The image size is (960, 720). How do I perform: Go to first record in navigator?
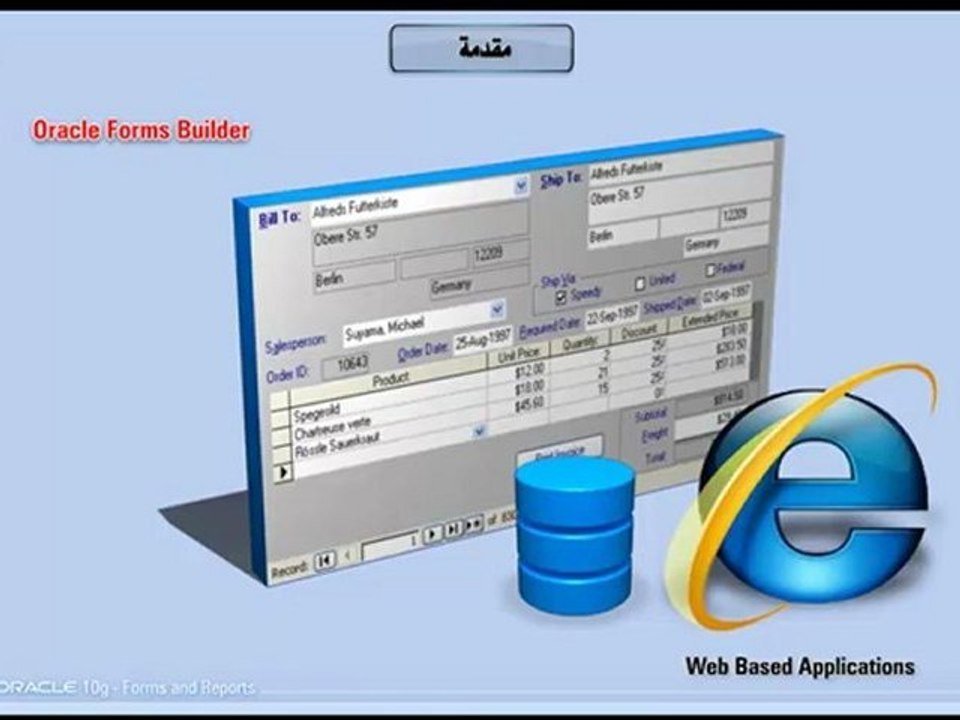point(325,560)
